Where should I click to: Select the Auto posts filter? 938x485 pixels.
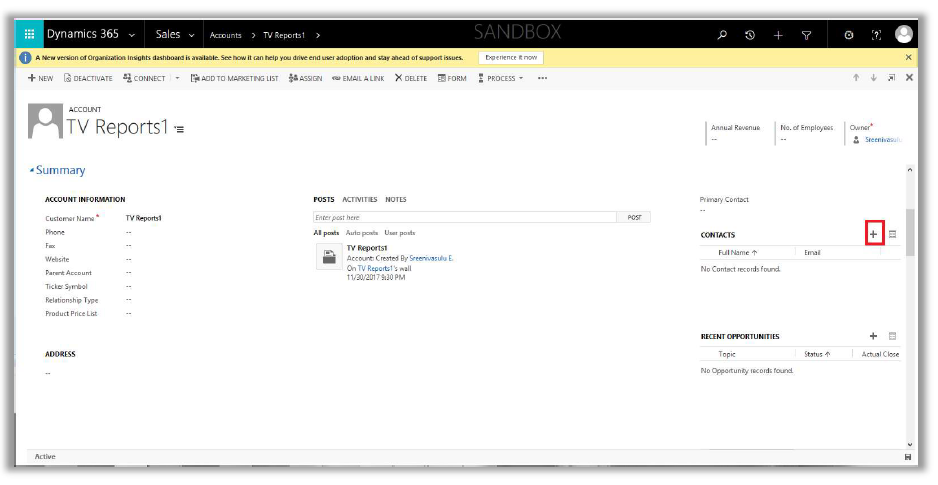click(361, 232)
